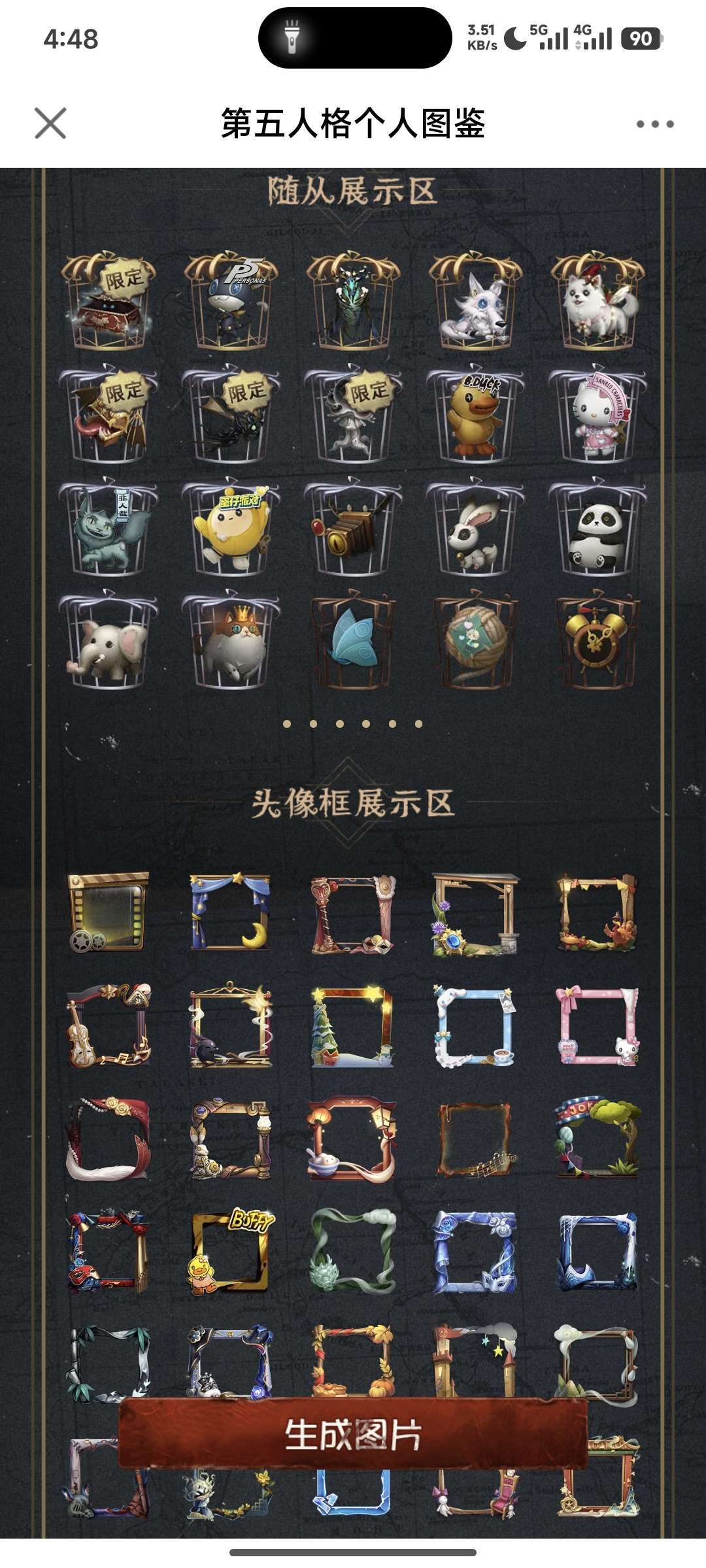The height and width of the screenshot is (1568, 706).
Task: Select the film reel avatar frame
Action: [x=109, y=912]
